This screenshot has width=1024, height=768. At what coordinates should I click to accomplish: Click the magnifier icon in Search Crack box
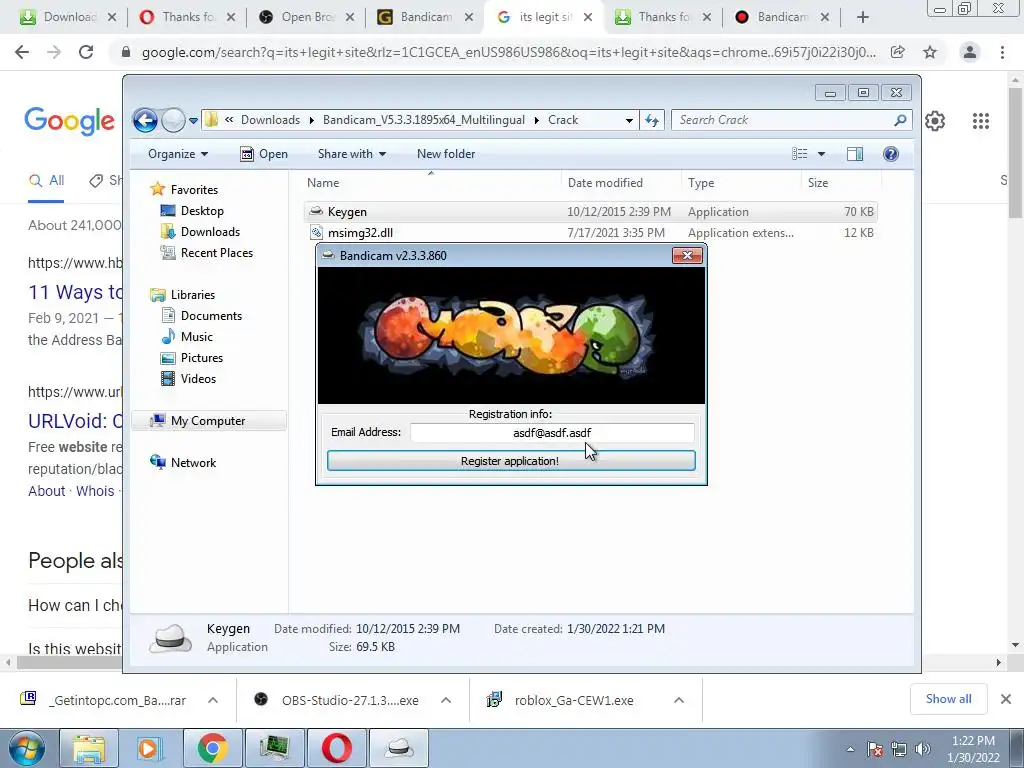[901, 120]
